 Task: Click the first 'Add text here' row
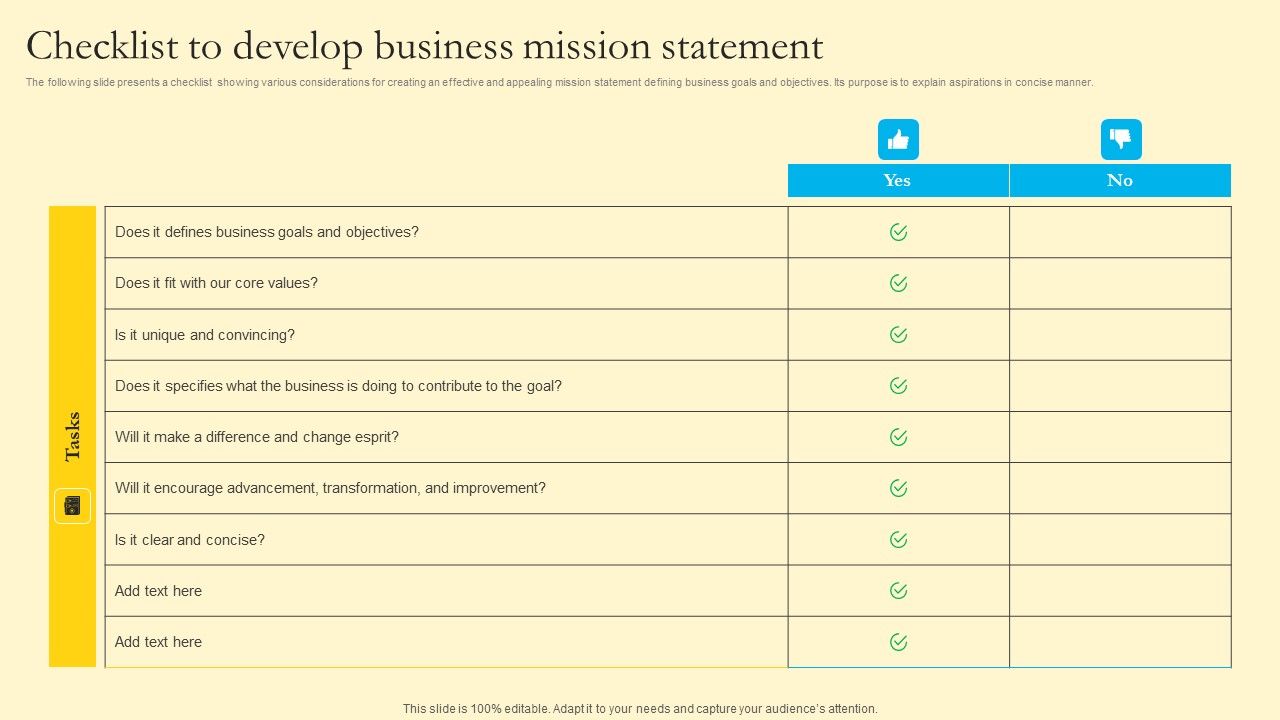(x=158, y=591)
